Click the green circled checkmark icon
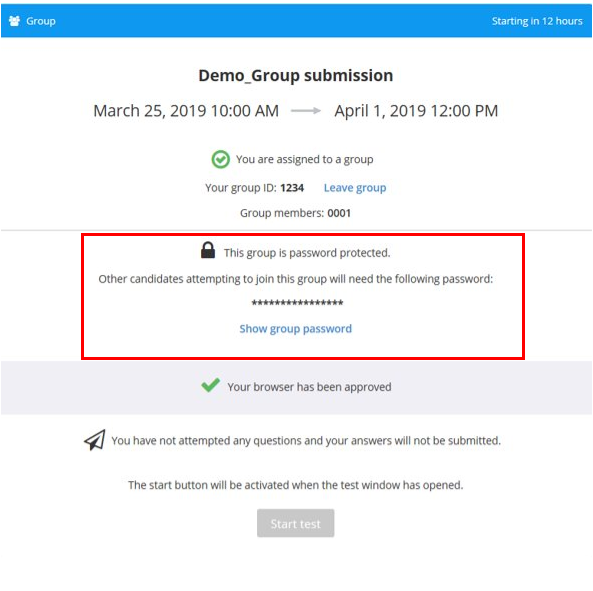Screen dimensions: 593x591 [x=220, y=159]
